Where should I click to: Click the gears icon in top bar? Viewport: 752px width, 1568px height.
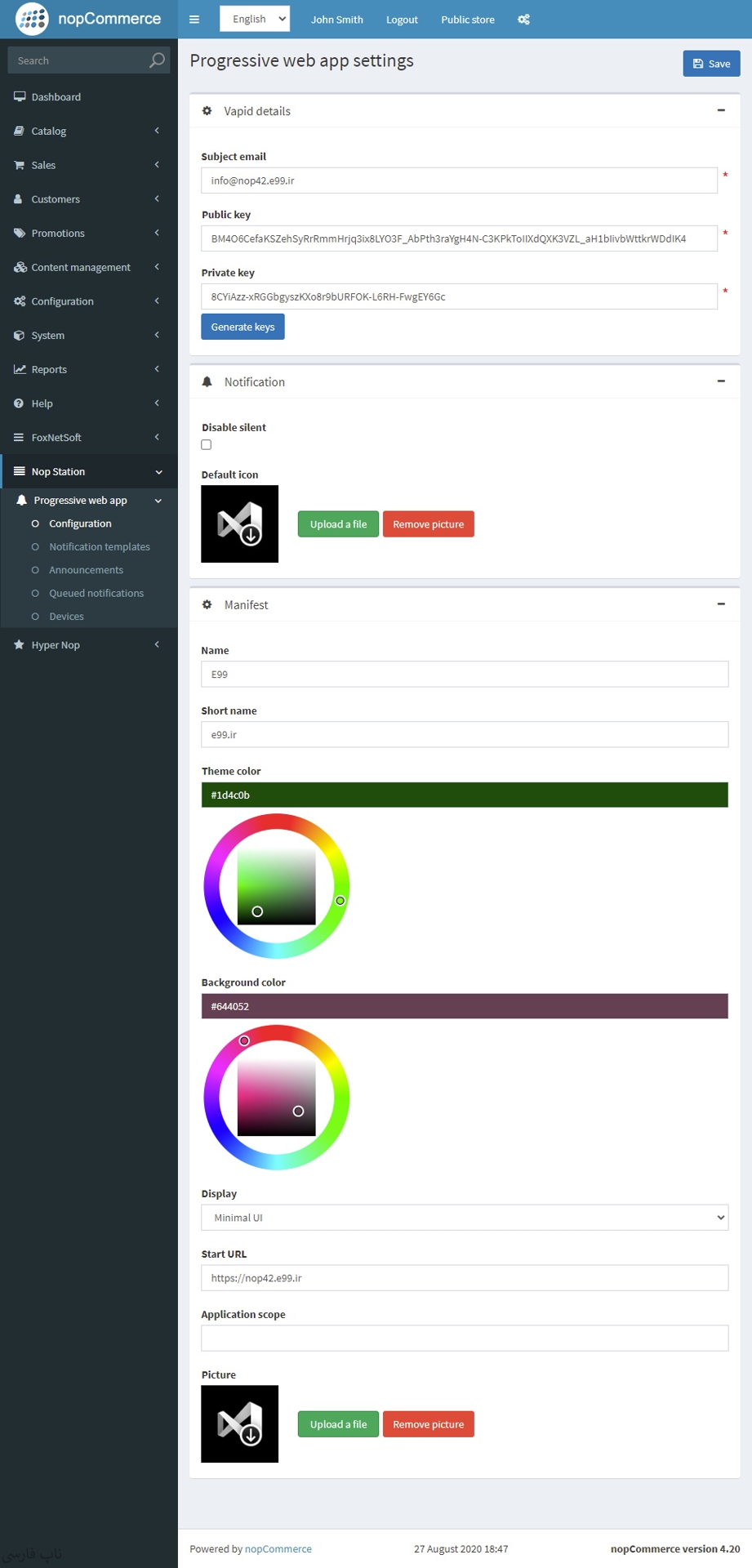coord(523,20)
